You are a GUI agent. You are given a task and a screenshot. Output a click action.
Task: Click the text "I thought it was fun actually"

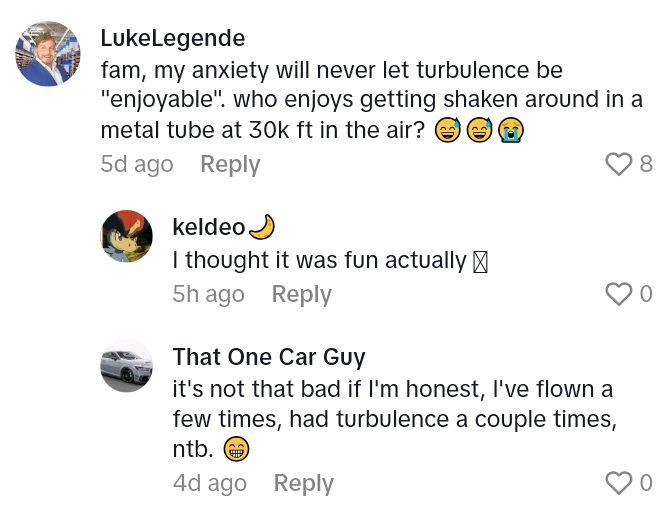coord(319,261)
